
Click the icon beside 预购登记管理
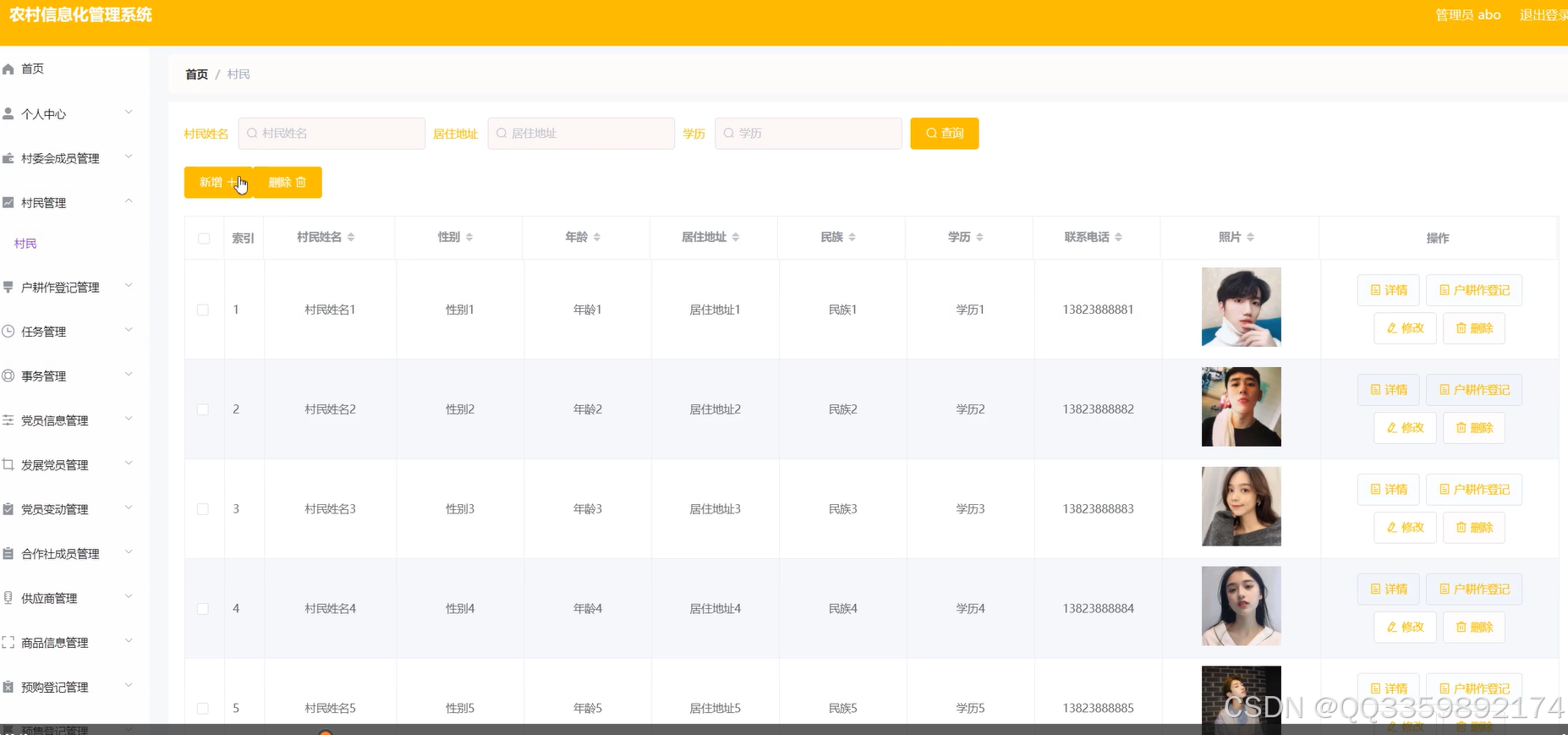tap(8, 687)
